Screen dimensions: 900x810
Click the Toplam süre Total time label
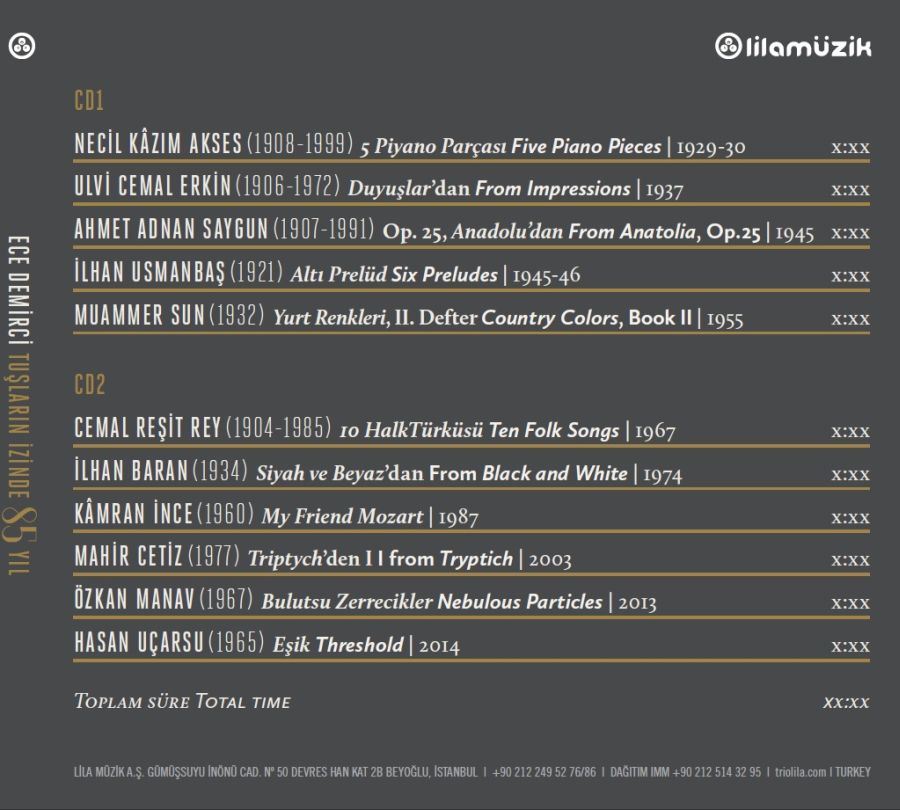click(x=182, y=702)
